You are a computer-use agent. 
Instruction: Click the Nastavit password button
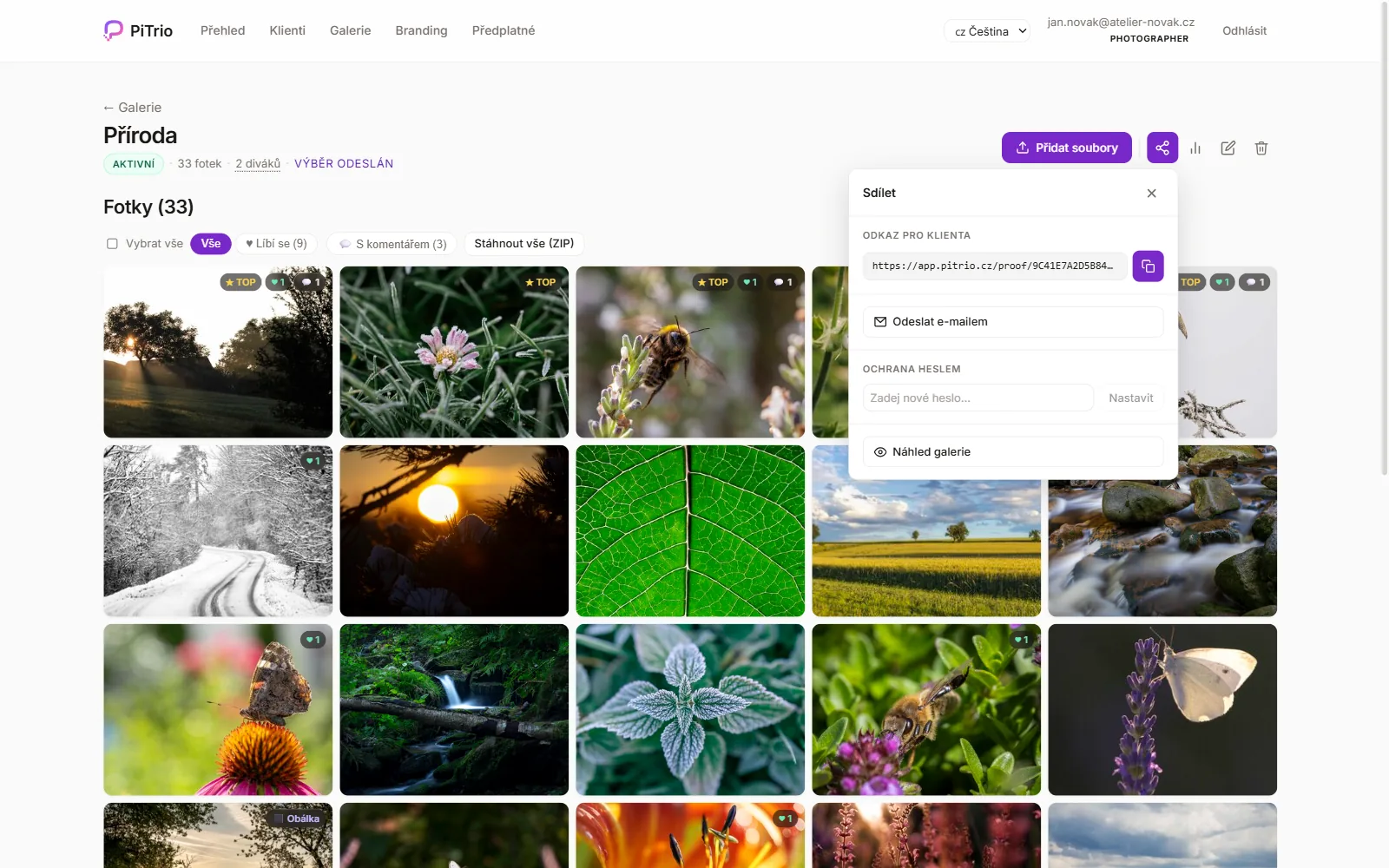(1130, 398)
